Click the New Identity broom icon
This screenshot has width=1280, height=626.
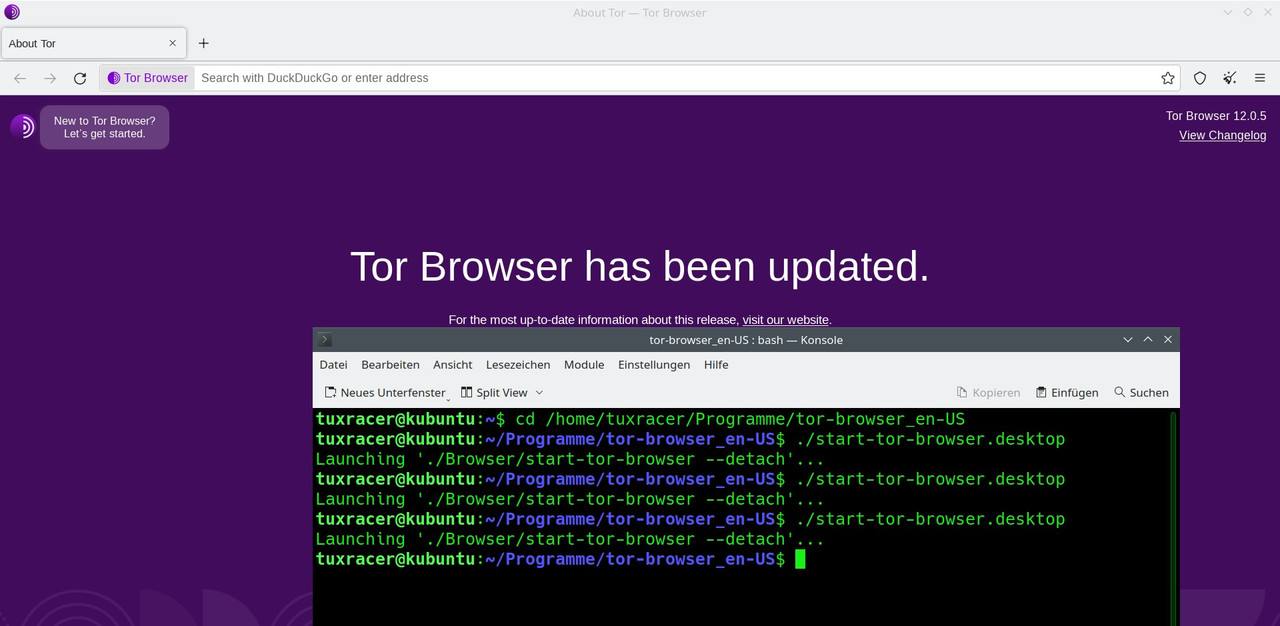click(1230, 78)
